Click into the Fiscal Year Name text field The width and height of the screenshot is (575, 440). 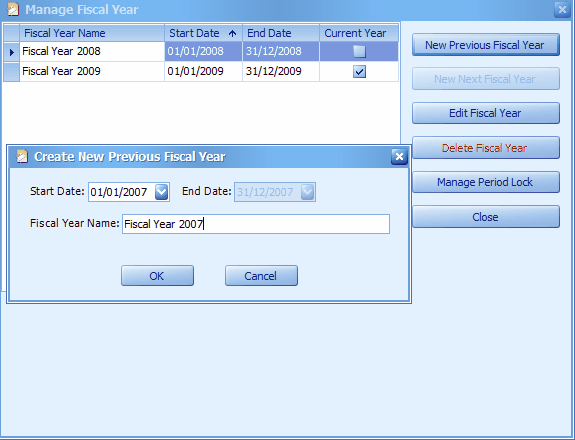click(256, 224)
